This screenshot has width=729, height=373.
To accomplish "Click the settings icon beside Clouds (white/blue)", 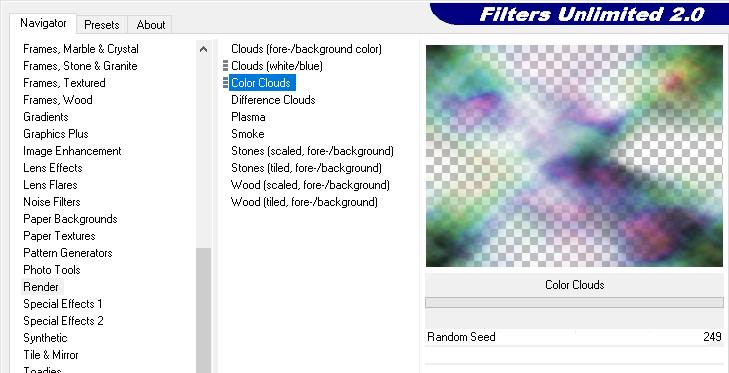I will click(x=225, y=66).
